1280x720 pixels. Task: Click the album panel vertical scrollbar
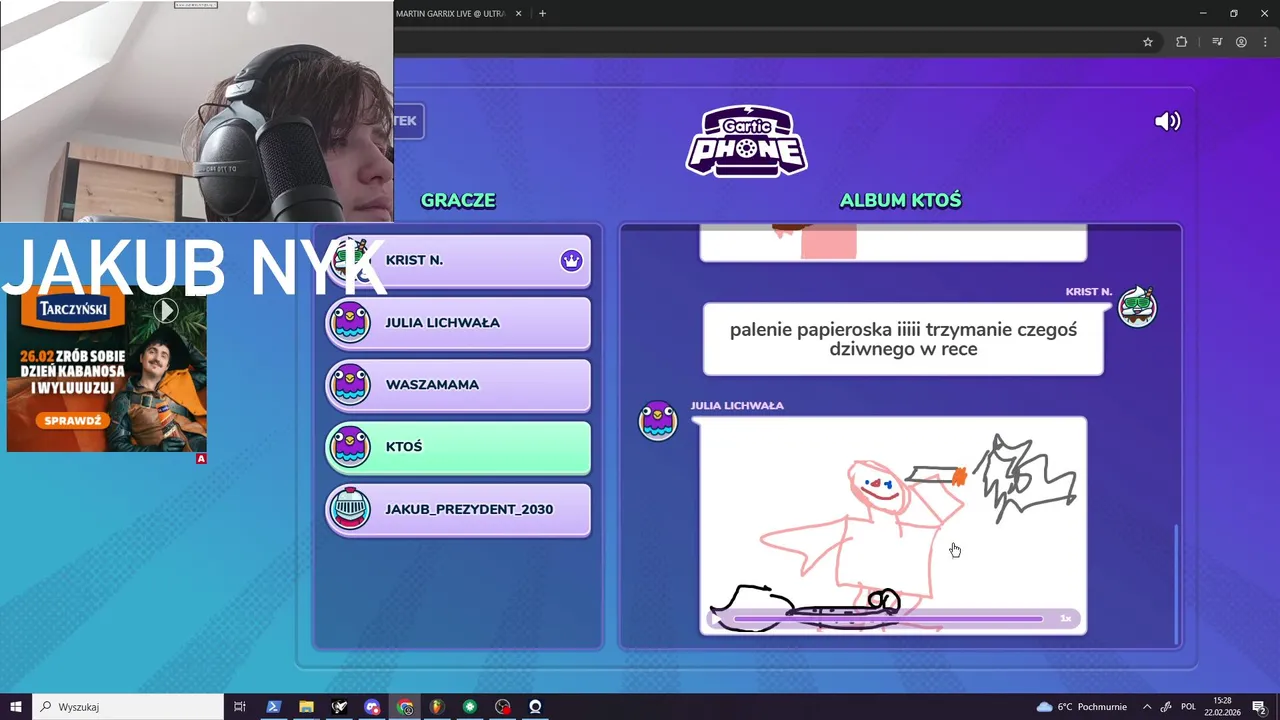pos(1176,584)
